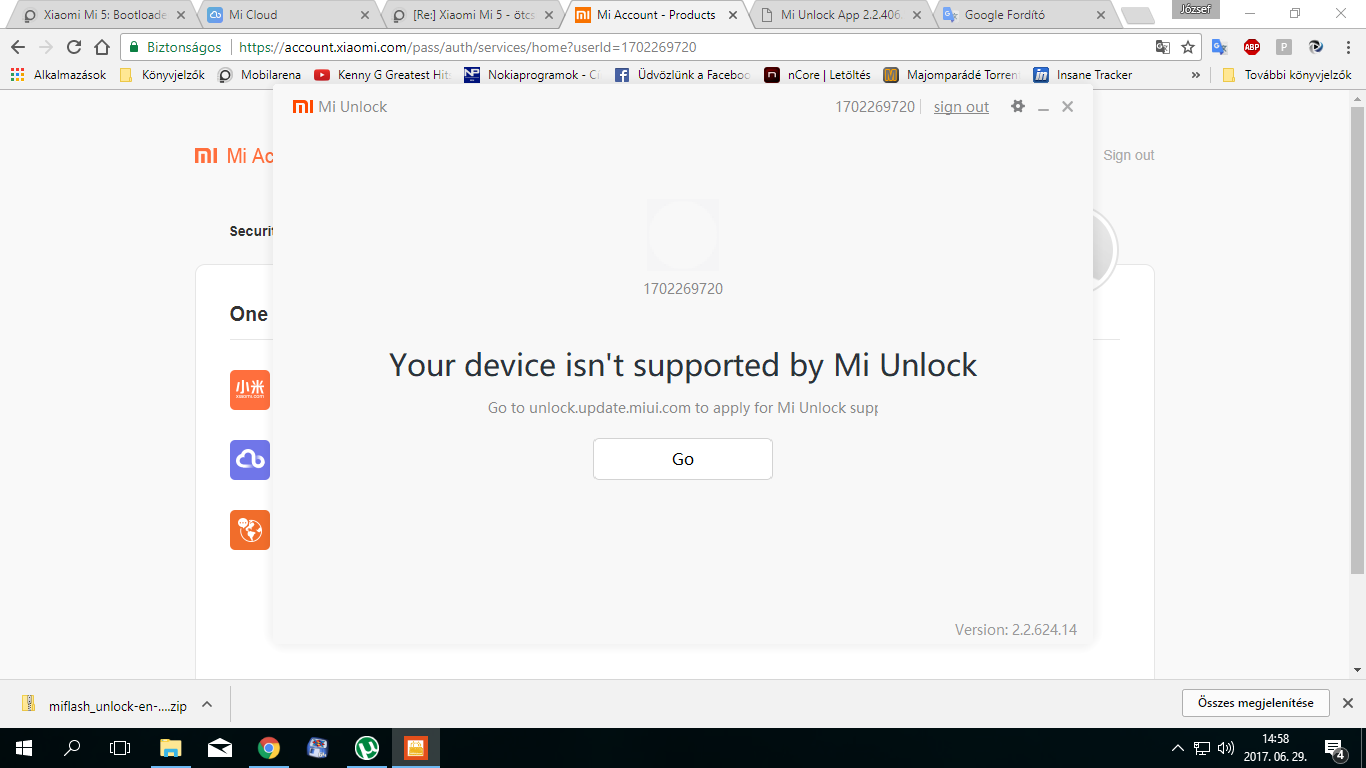Open the Chrome three-dot menu
The height and width of the screenshot is (768, 1366).
pos(1347,47)
